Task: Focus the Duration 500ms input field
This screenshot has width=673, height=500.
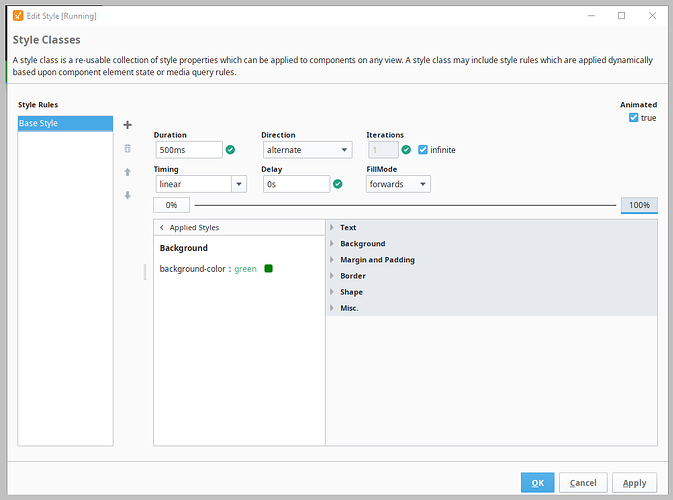Action: click(x=189, y=150)
